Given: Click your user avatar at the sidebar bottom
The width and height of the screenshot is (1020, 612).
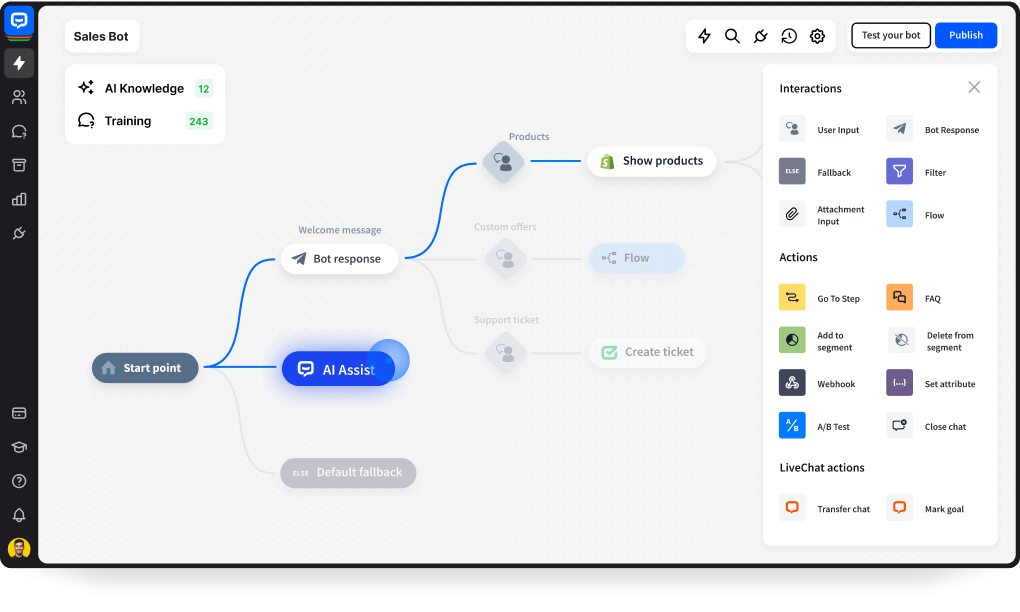Looking at the screenshot, I should 20,548.
